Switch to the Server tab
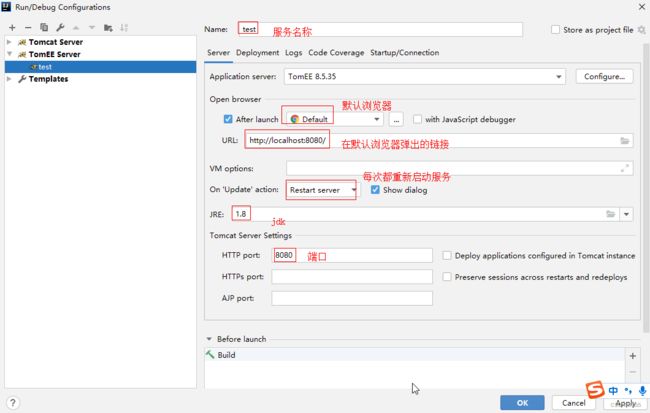 pyautogui.click(x=218, y=53)
